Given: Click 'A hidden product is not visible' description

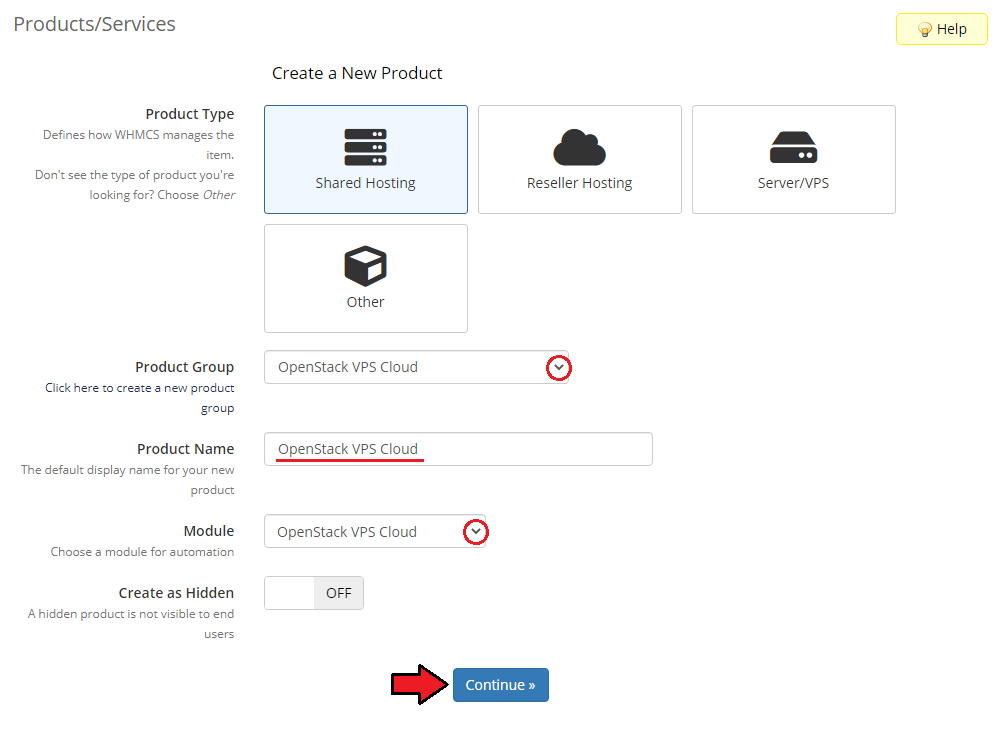Looking at the screenshot, I should tap(131, 623).
